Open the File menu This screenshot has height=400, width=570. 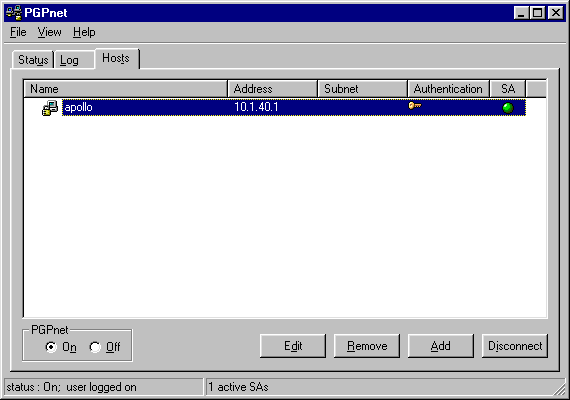(18, 32)
